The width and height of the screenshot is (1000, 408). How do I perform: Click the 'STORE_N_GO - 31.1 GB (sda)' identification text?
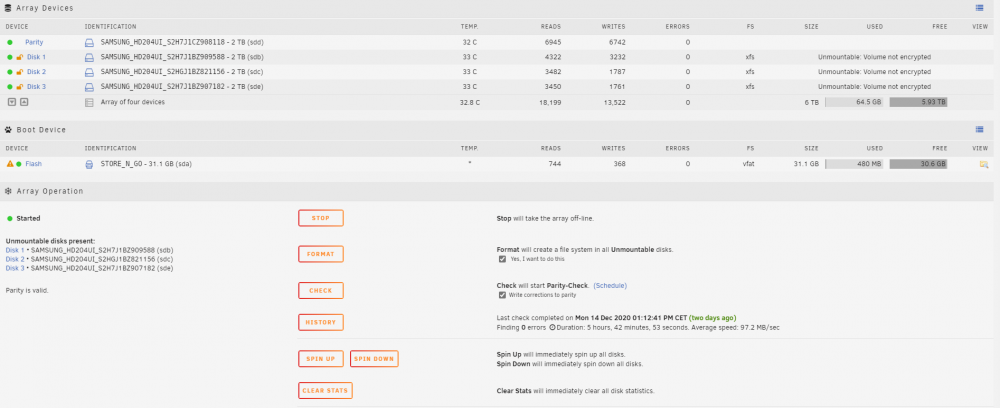[147, 164]
